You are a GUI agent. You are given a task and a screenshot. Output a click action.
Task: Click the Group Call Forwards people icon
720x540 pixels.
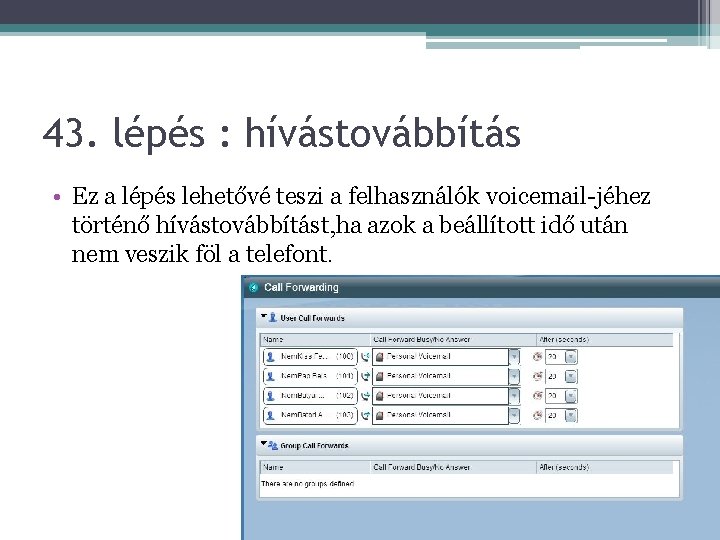click(273, 445)
